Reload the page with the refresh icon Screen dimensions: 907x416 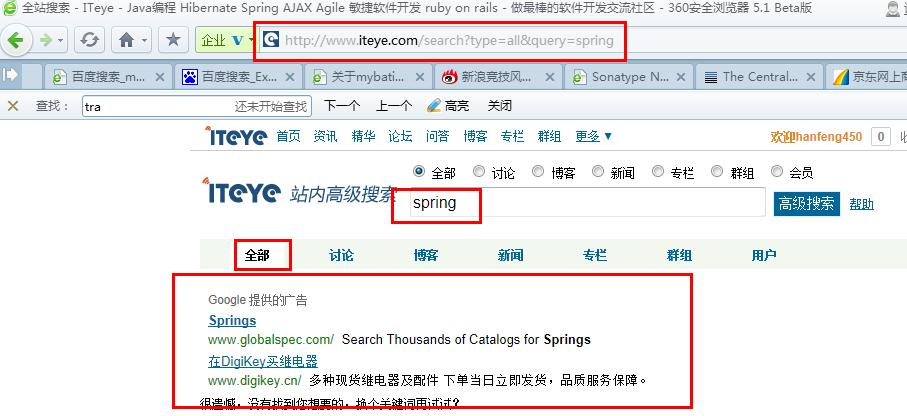[x=89, y=40]
